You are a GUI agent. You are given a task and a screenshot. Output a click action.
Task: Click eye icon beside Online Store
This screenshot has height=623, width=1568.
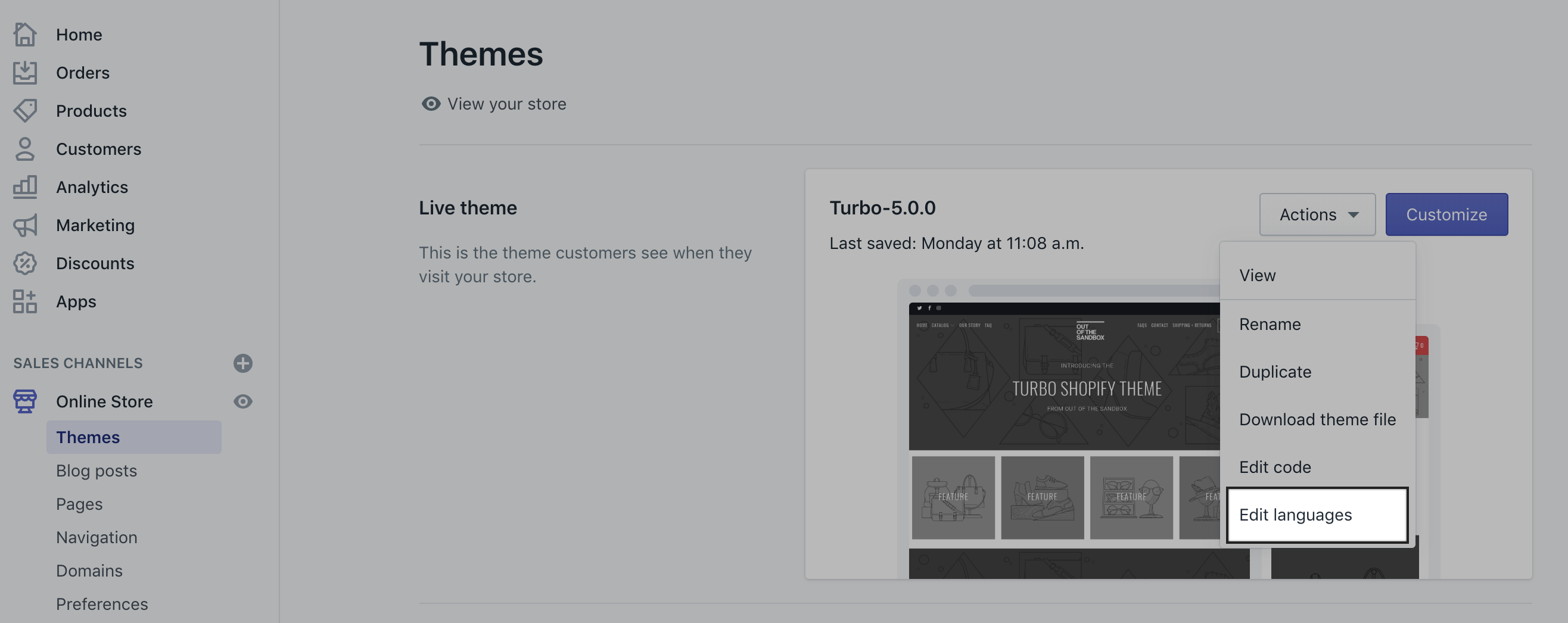(243, 401)
